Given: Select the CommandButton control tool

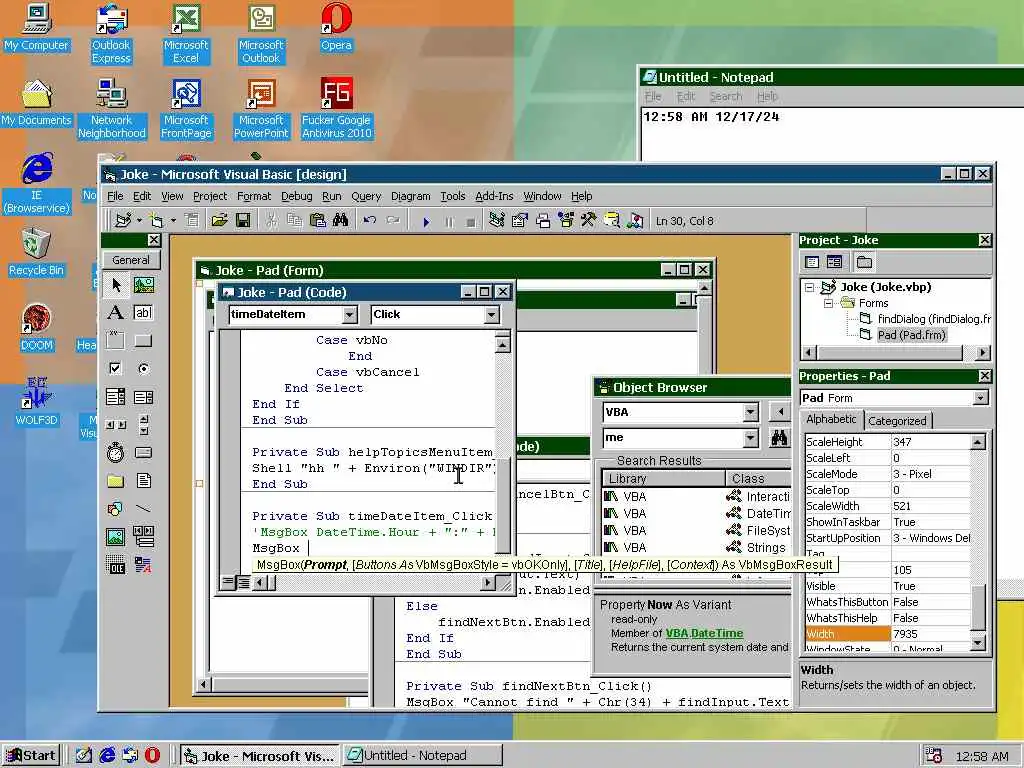Looking at the screenshot, I should [x=144, y=340].
